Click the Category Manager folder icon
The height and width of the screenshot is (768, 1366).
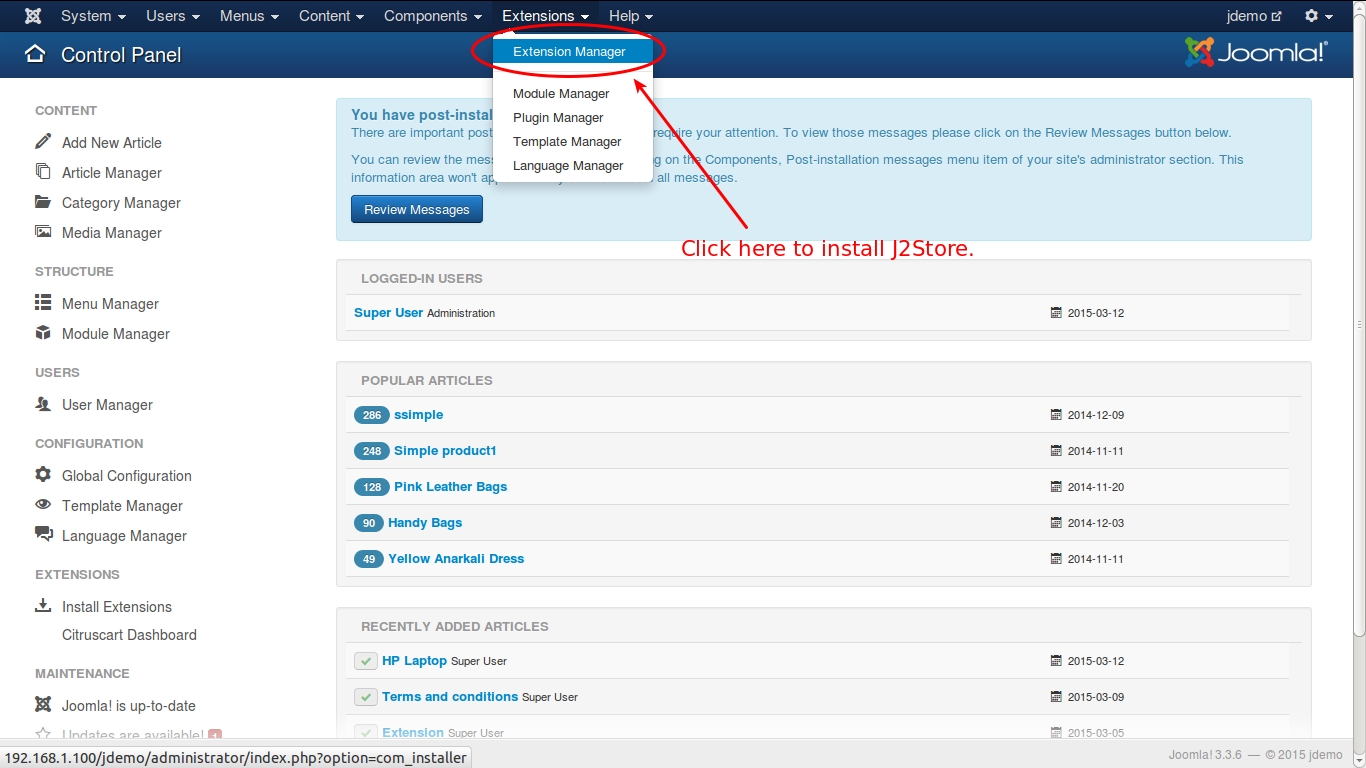[x=43, y=202]
